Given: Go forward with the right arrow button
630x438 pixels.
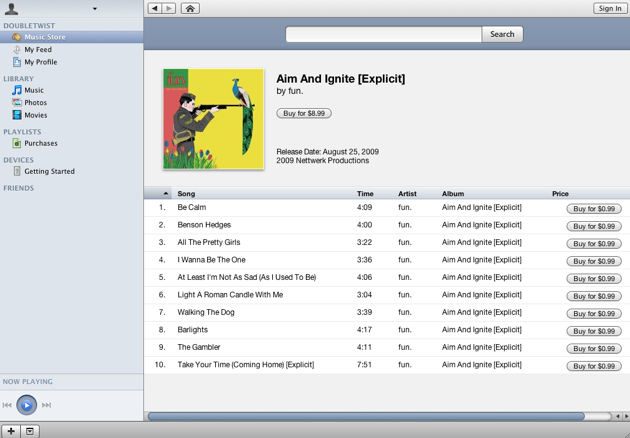Looking at the screenshot, I should click(x=169, y=8).
